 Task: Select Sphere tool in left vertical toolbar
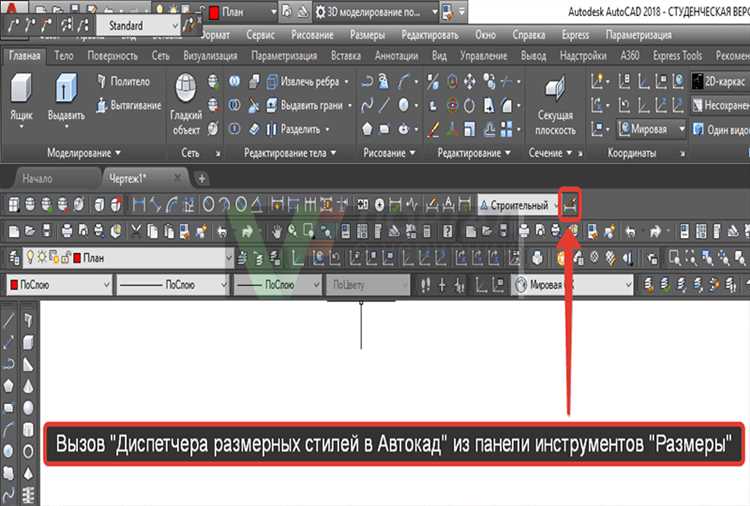(28, 407)
